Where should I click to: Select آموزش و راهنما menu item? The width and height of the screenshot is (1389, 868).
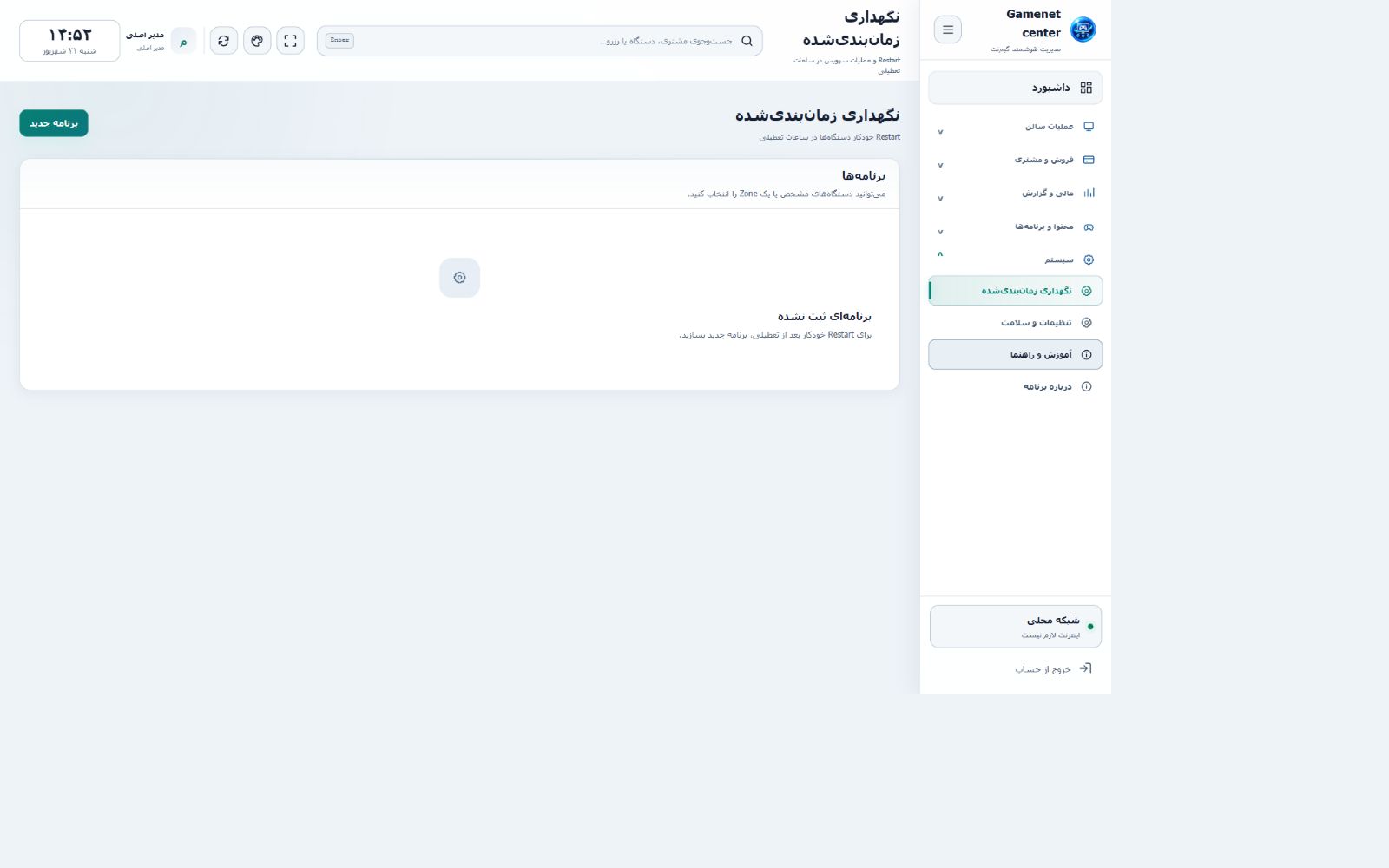tap(1015, 355)
